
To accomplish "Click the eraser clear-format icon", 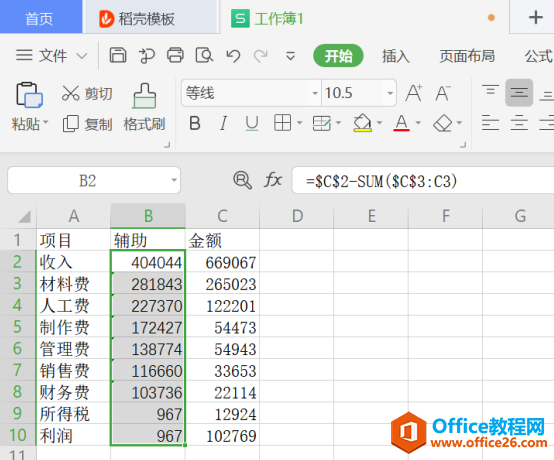I will (x=442, y=123).
